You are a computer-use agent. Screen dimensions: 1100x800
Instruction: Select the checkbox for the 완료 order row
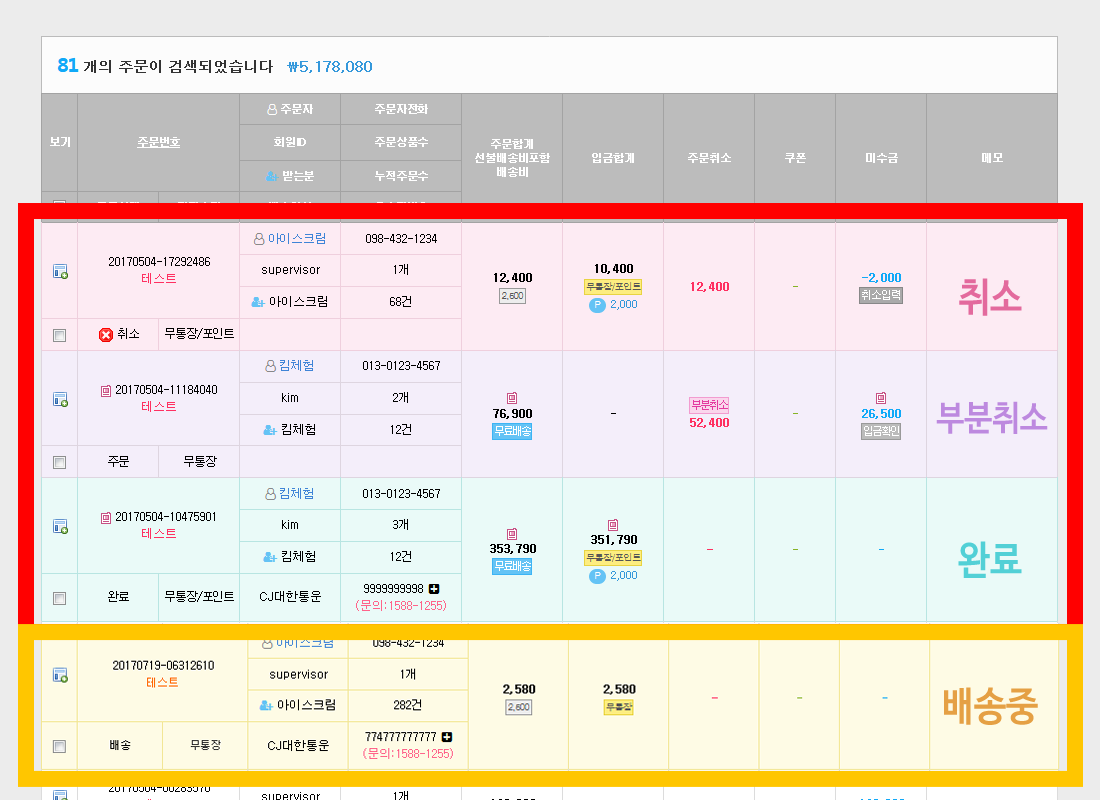(59, 598)
